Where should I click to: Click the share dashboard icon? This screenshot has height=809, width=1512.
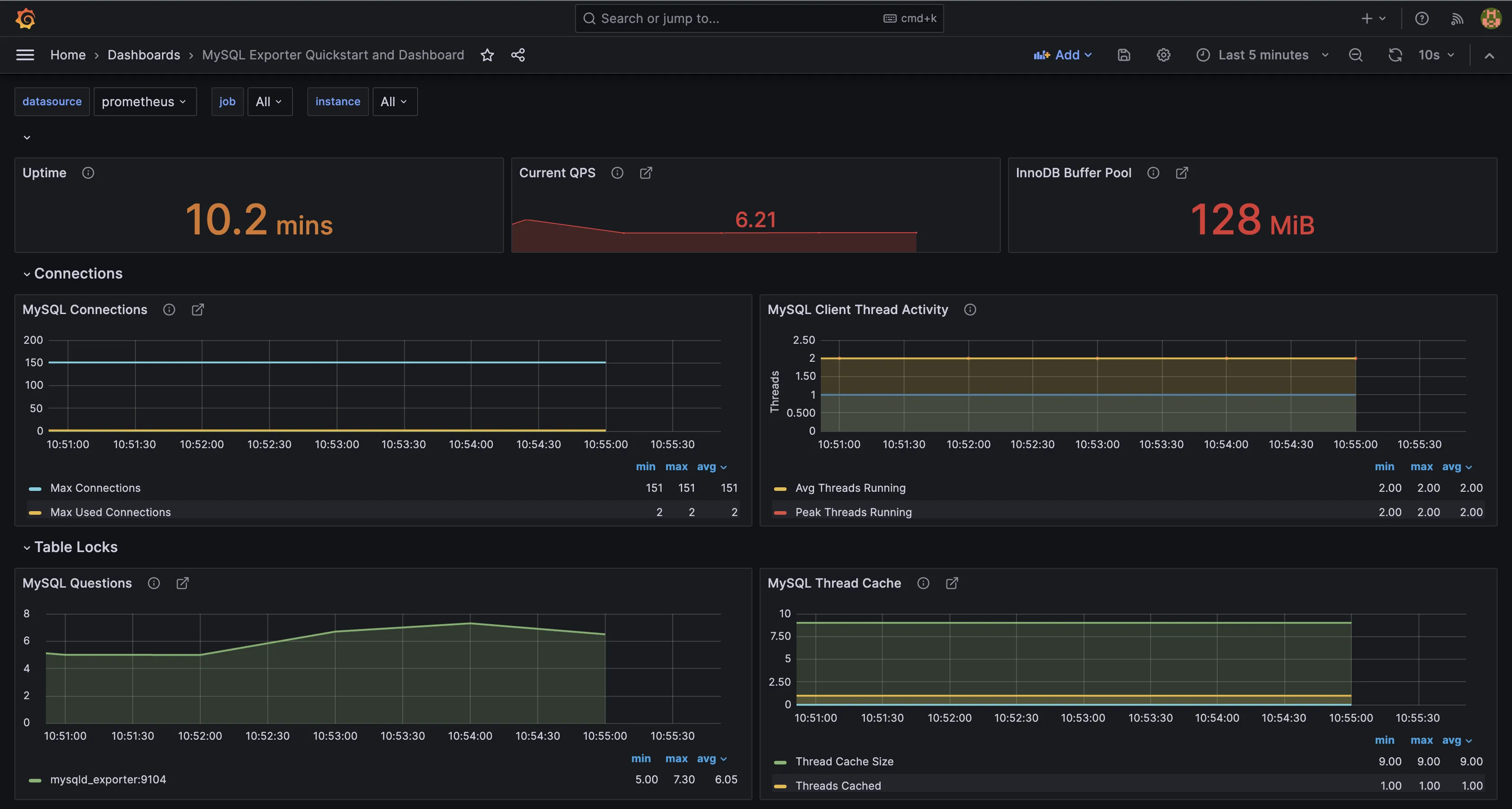coord(517,55)
